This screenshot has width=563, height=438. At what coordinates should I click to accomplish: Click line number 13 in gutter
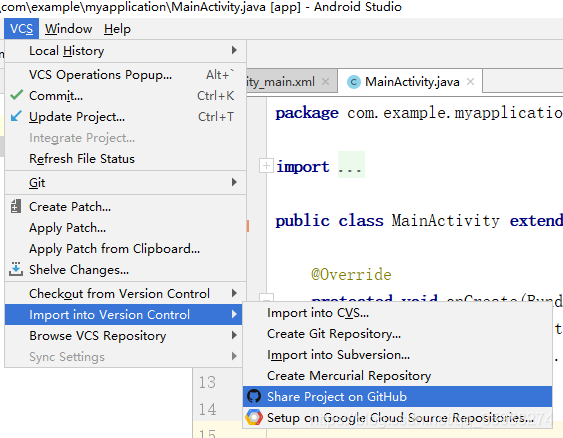click(208, 382)
